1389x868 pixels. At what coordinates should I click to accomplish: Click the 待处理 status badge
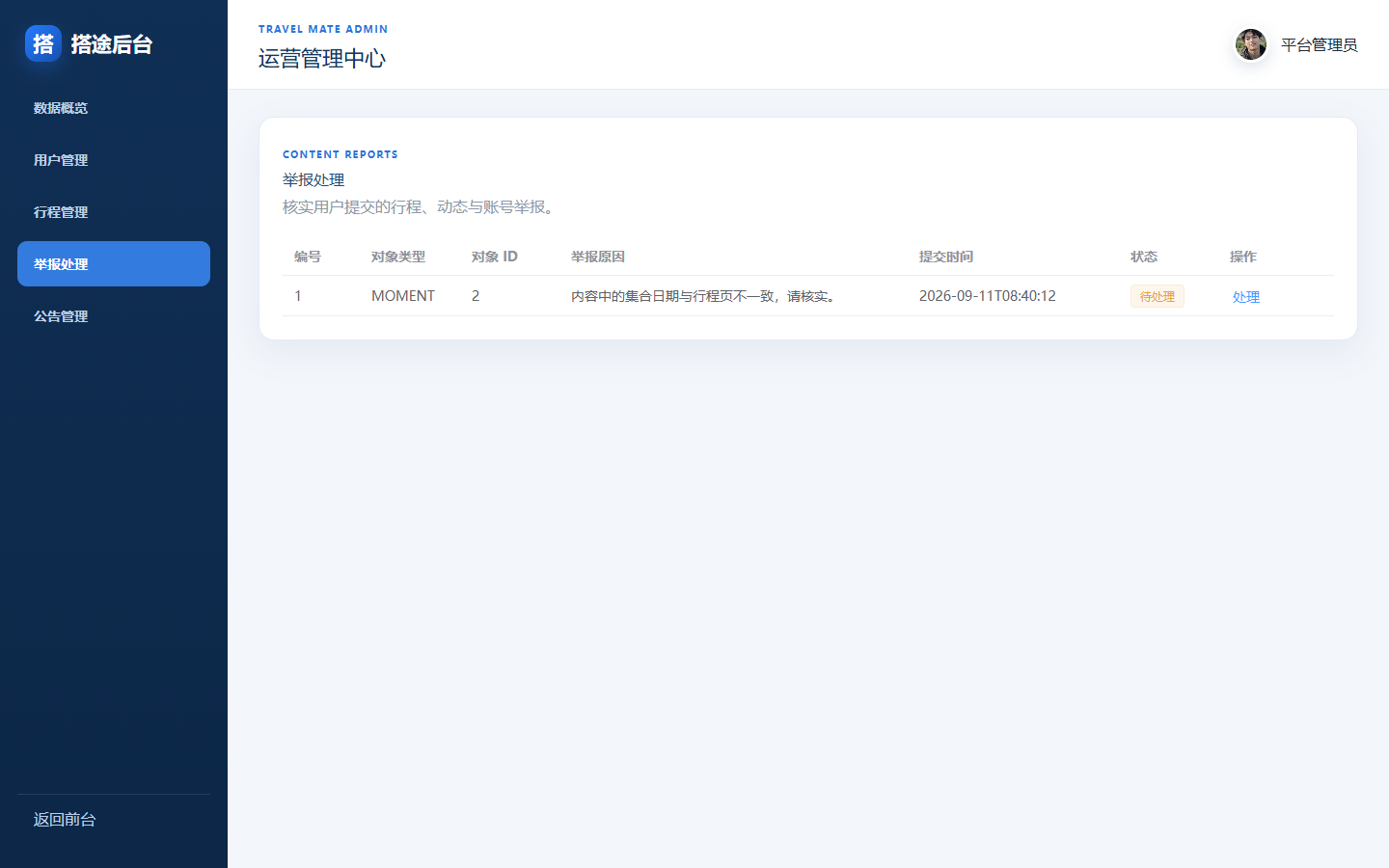[1157, 296]
